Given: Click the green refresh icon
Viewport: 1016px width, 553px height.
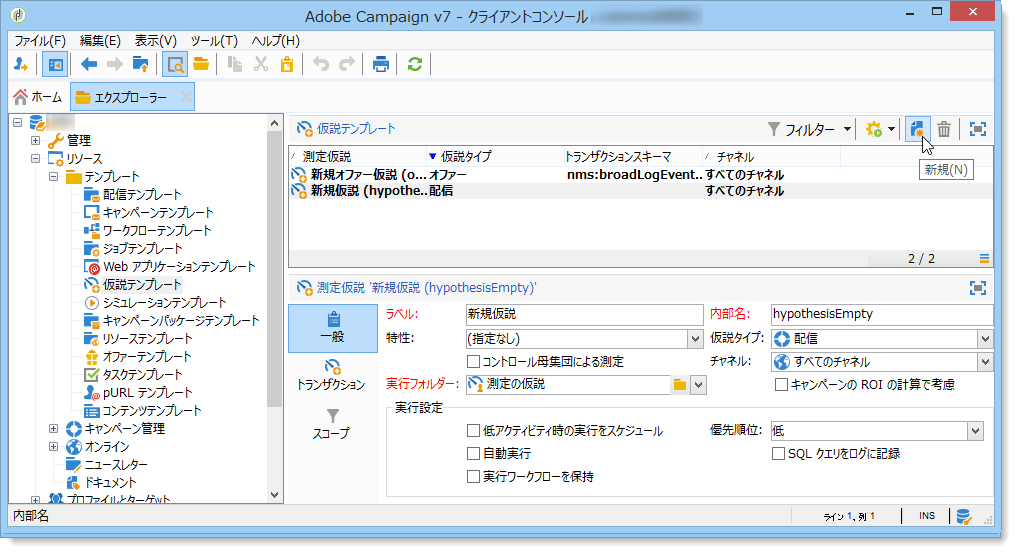Looking at the screenshot, I should pos(415,64).
